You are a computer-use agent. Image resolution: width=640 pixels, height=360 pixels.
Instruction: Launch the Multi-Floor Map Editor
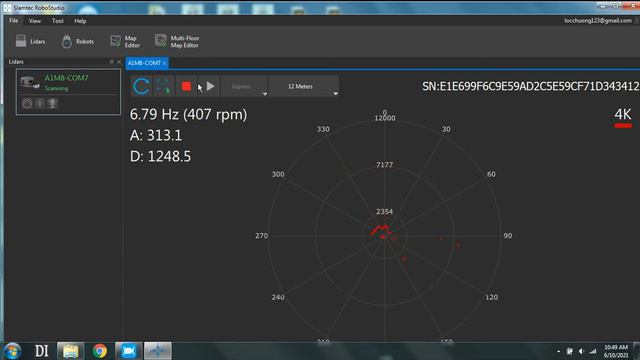tap(177, 41)
